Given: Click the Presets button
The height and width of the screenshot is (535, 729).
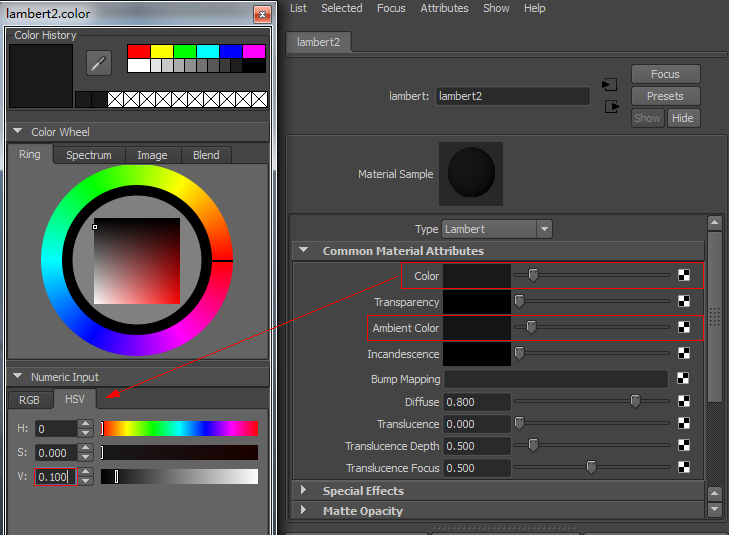Looking at the screenshot, I should [x=665, y=96].
